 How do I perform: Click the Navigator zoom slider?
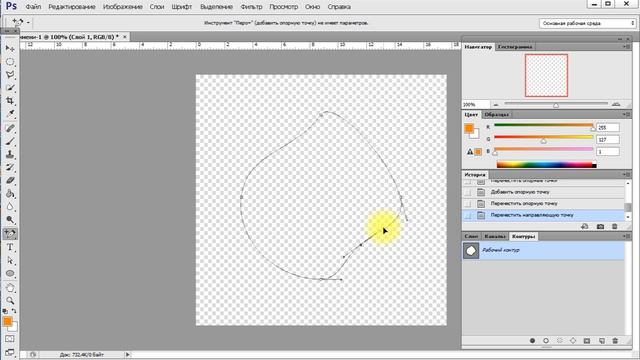(556, 104)
